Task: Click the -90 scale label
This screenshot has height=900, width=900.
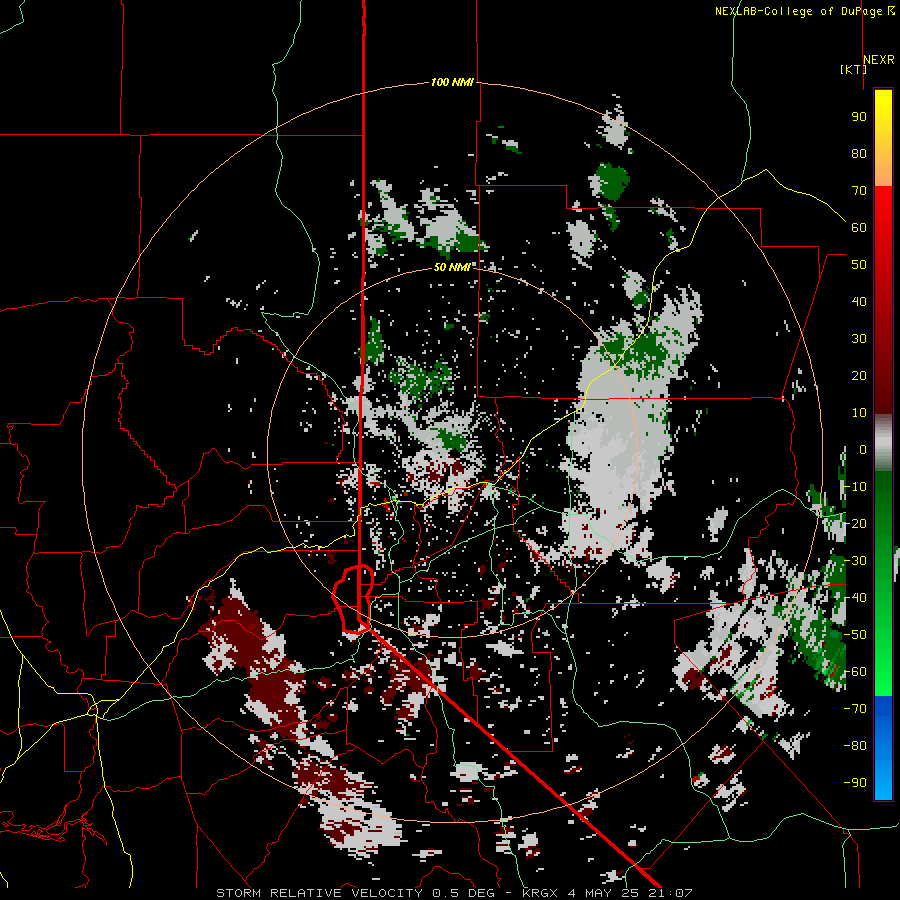Action: [855, 783]
